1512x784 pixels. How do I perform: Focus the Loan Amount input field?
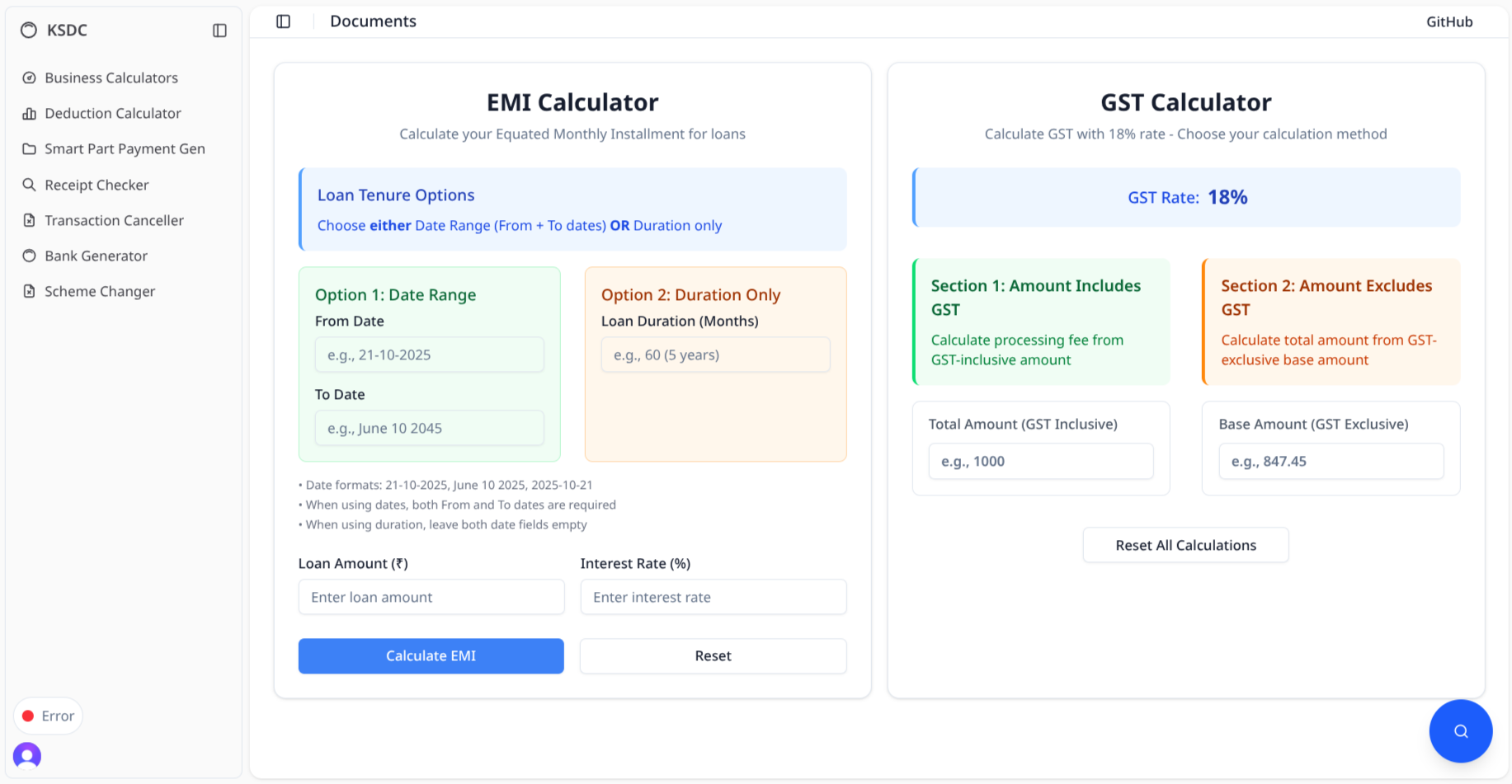[431, 597]
